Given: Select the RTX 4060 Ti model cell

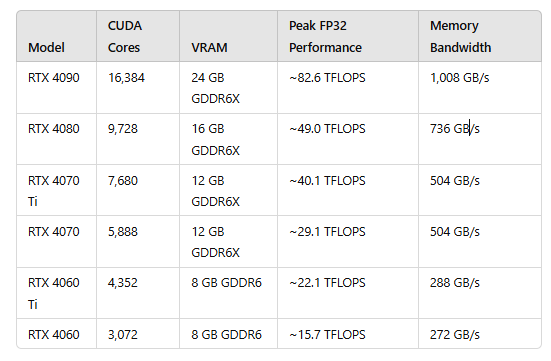Looking at the screenshot, I should [54, 293].
